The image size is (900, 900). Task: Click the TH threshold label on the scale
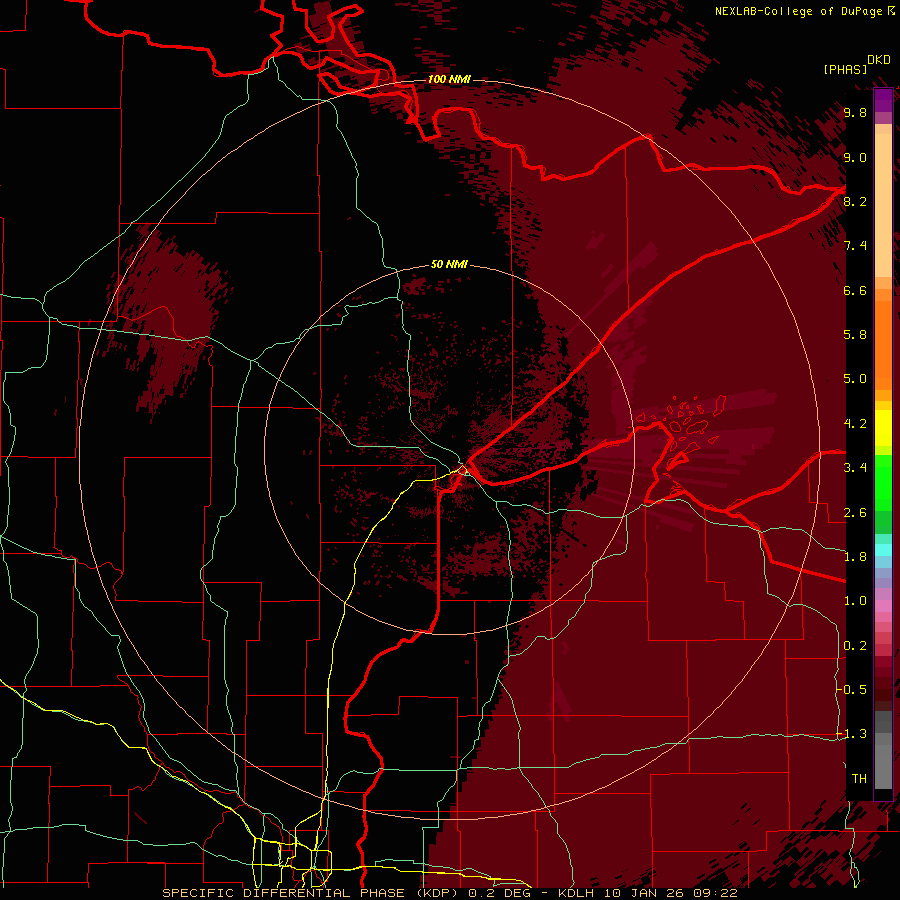click(x=859, y=779)
